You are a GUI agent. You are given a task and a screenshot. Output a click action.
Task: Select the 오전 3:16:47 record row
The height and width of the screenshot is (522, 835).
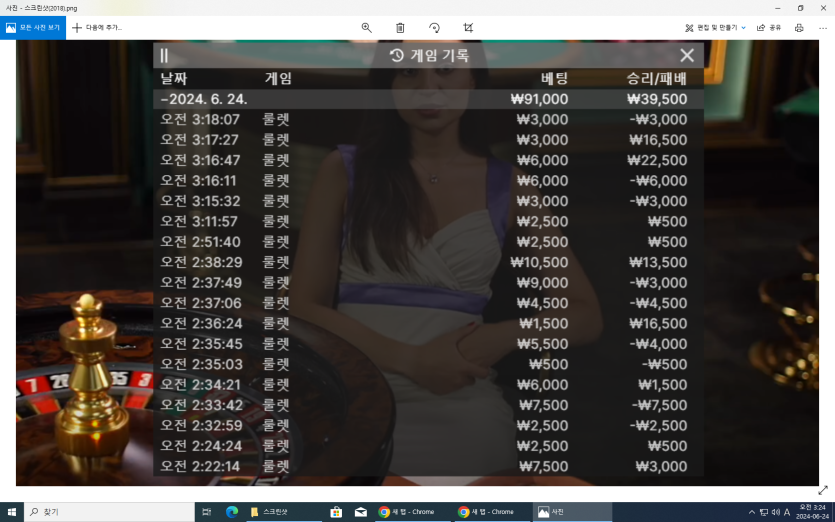point(428,160)
